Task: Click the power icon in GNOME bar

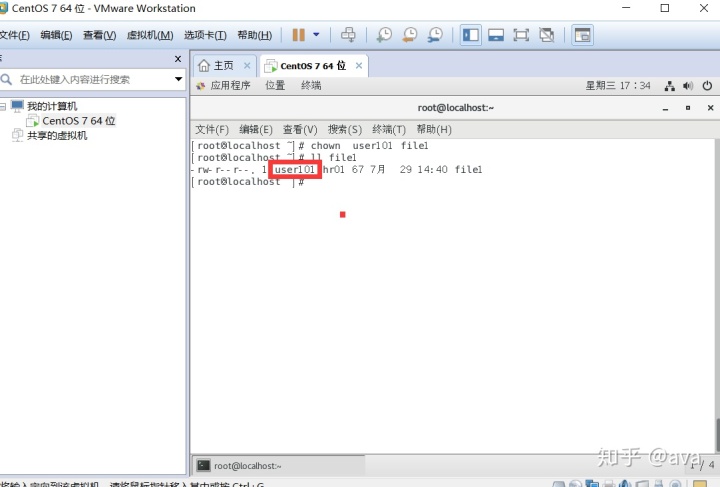Action: pyautogui.click(x=707, y=86)
